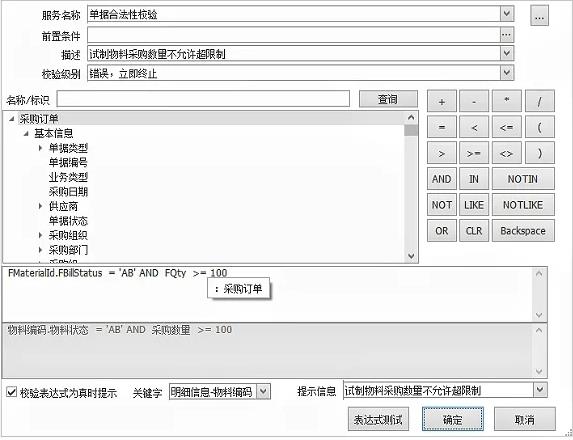Click the multiply asterisk operator button

[x=506, y=101]
